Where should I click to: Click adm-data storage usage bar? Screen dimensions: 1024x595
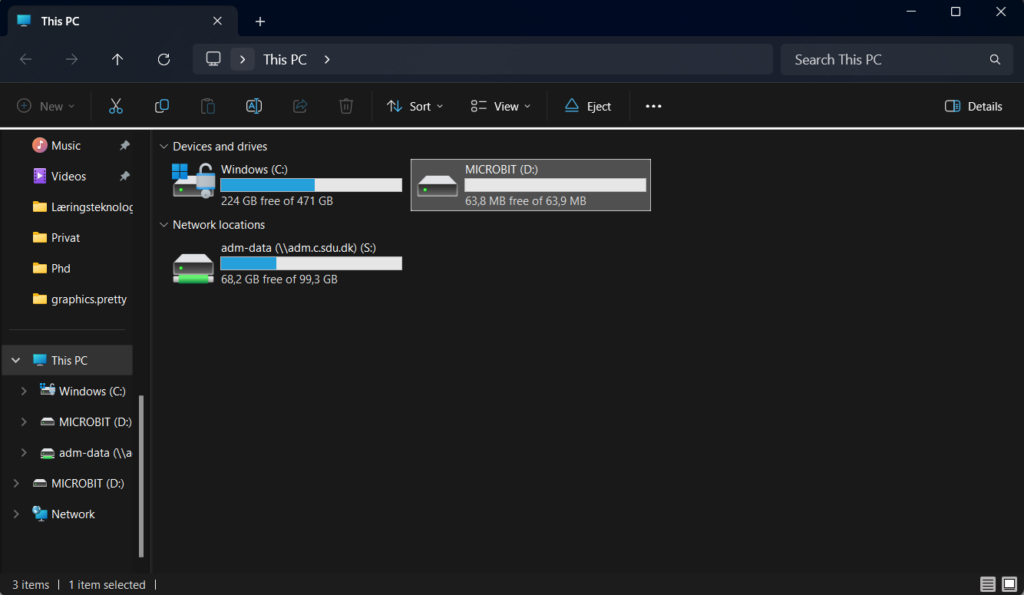pyautogui.click(x=311, y=263)
